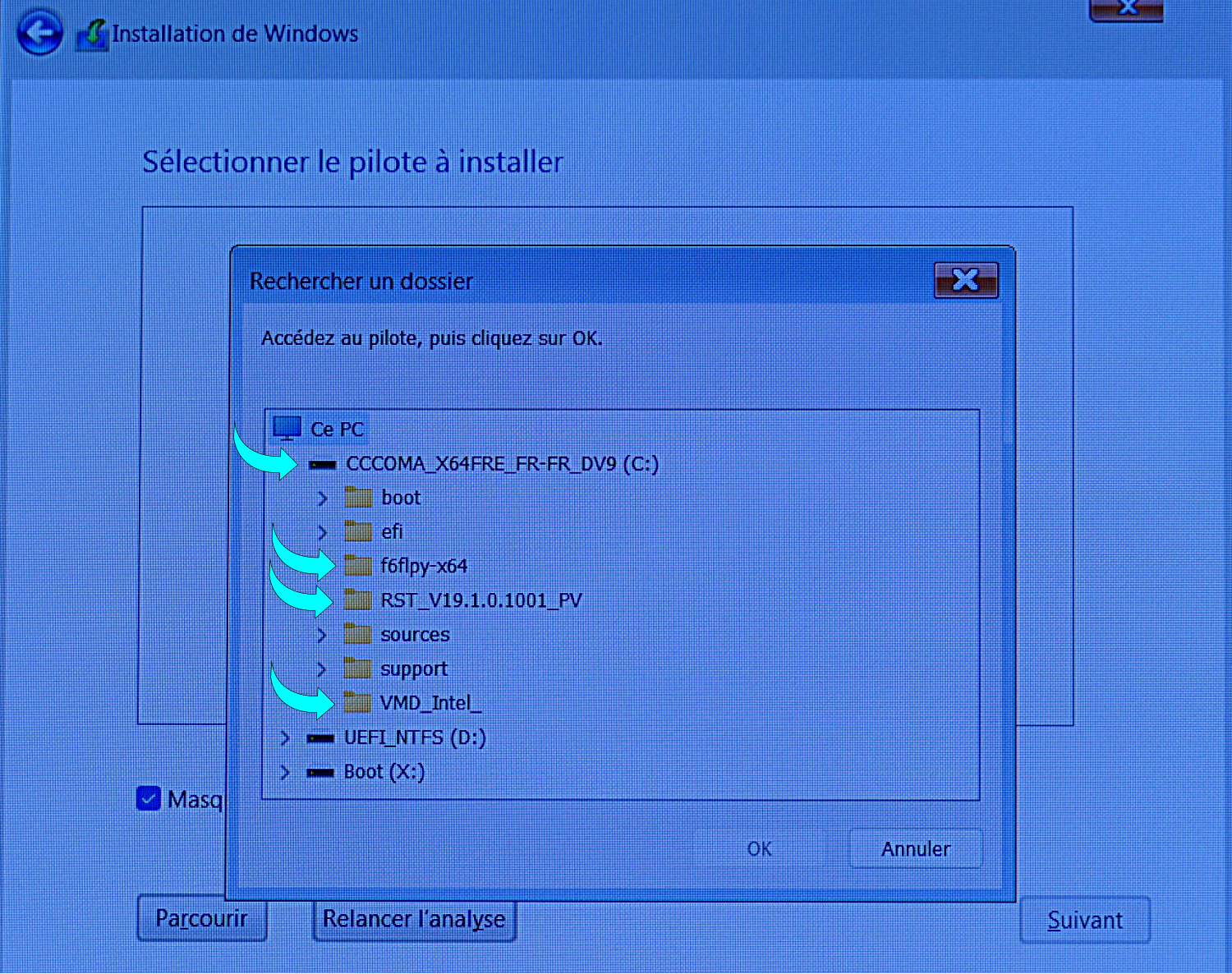1232x974 pixels.
Task: Click the Boot X: drive icon
Action: tap(320, 773)
